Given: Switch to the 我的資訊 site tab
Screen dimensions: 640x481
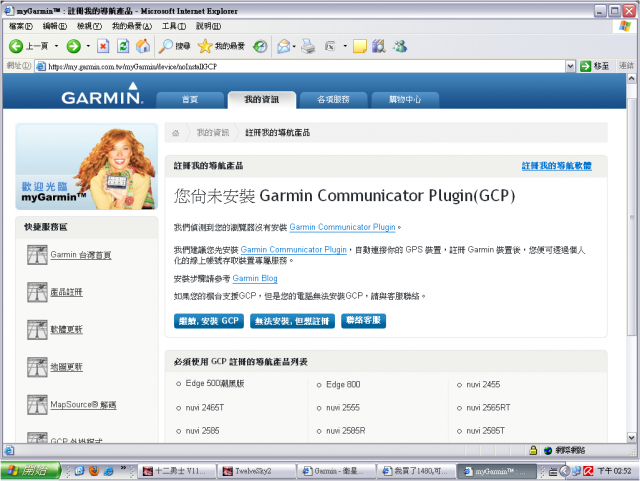Looking at the screenshot, I should point(262,100).
